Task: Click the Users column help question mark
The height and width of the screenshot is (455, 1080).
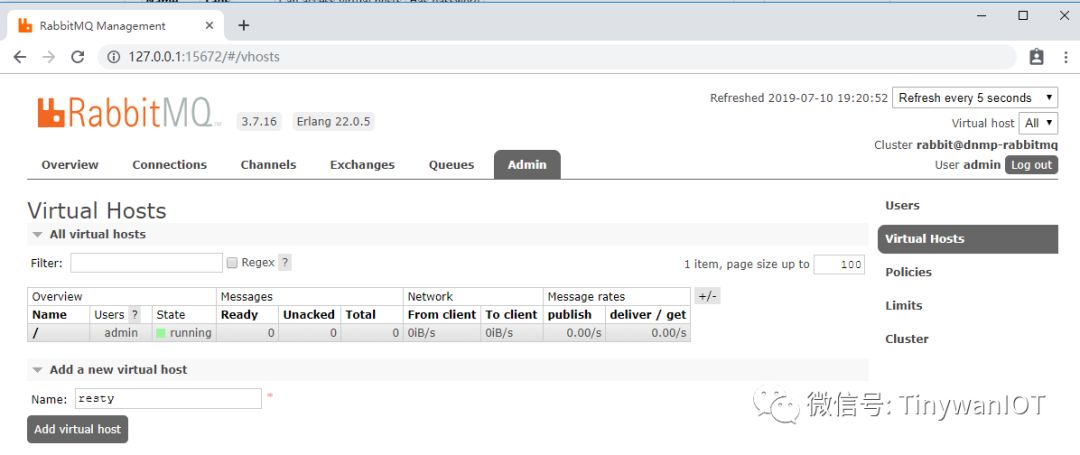Action: [x=135, y=315]
